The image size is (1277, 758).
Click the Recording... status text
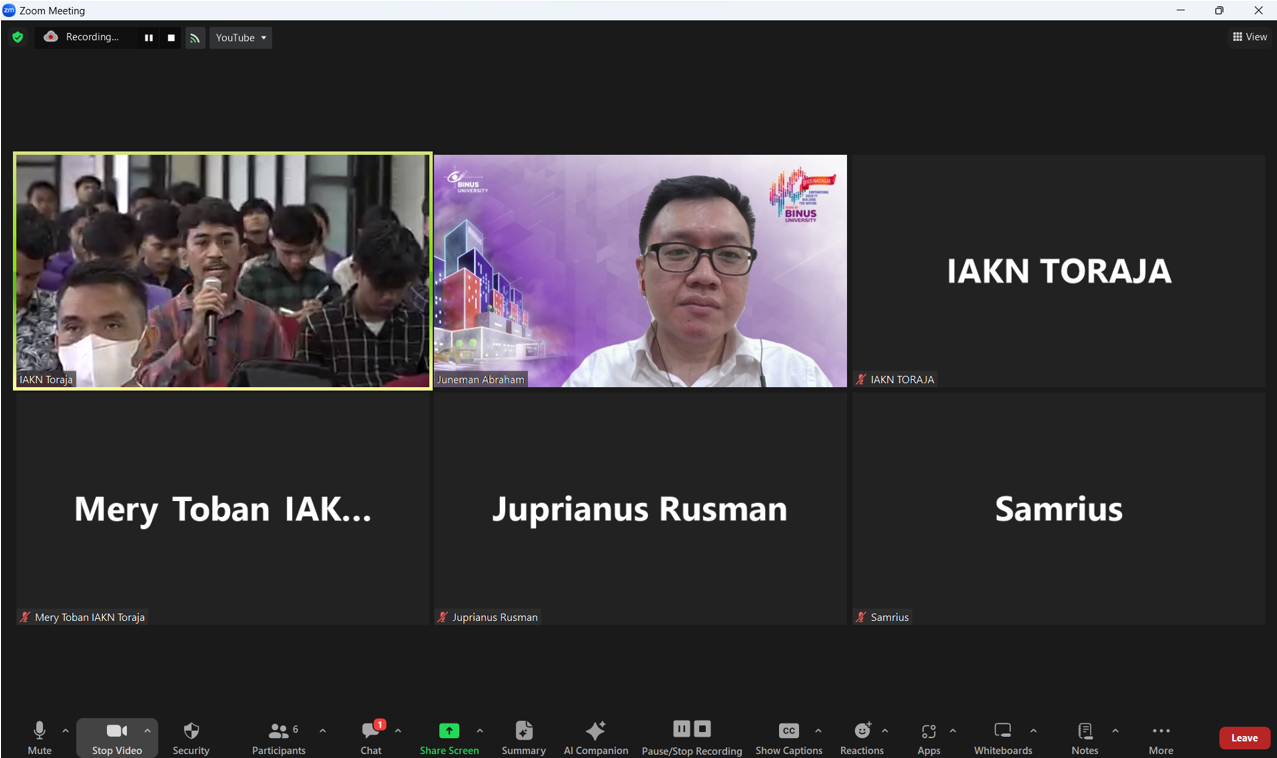92,37
